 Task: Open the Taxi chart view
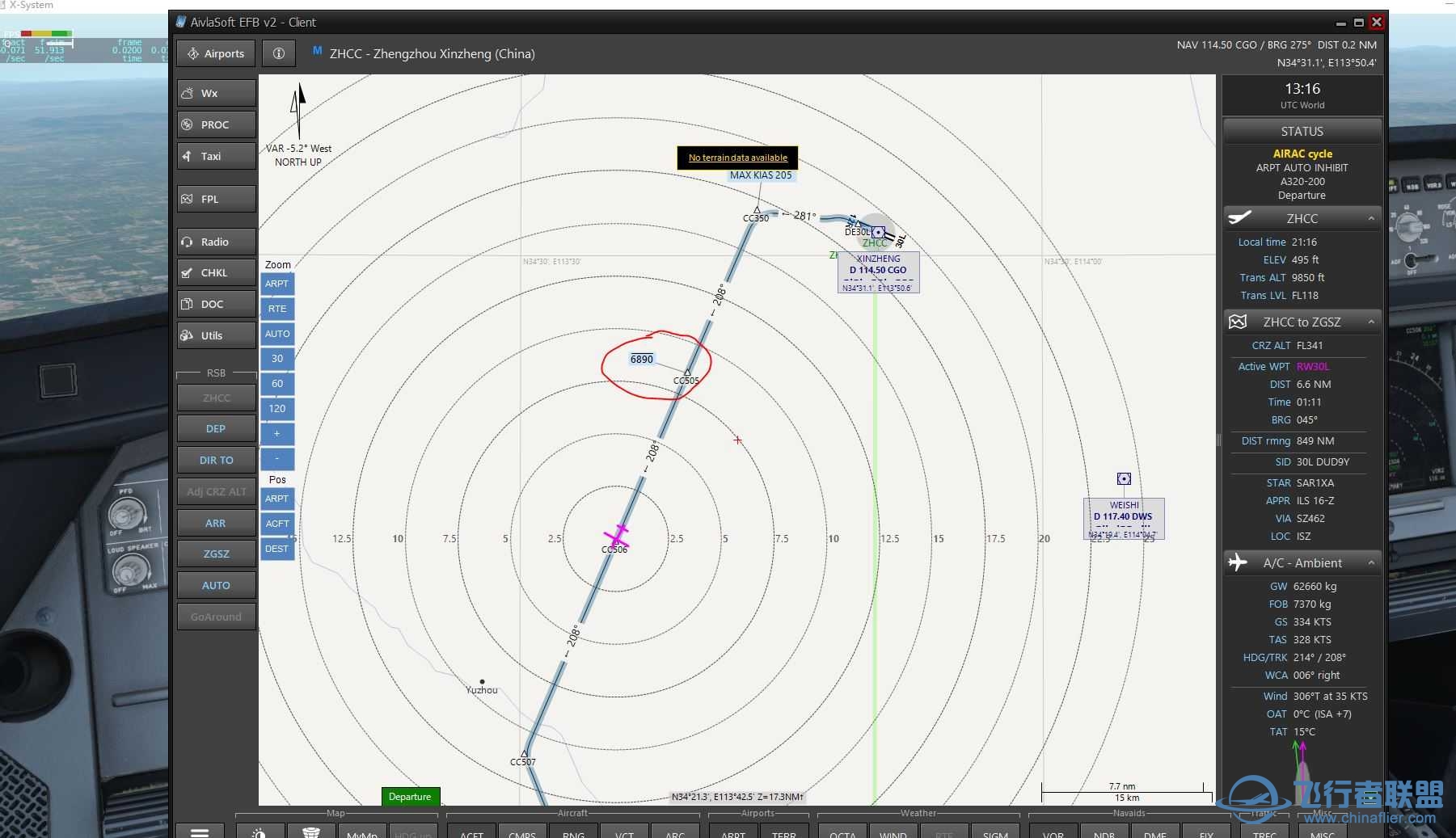[216, 156]
